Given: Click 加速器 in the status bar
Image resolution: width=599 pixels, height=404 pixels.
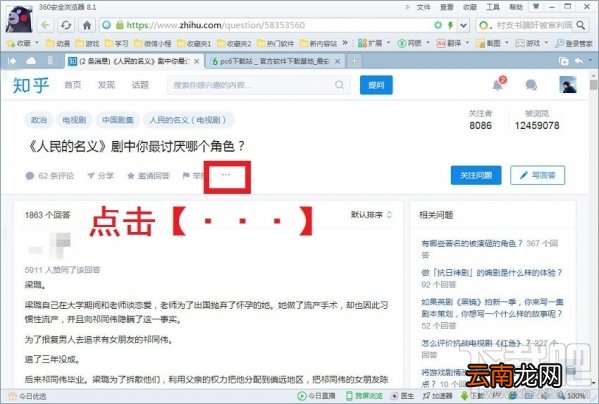Looking at the screenshot, I should (437, 396).
